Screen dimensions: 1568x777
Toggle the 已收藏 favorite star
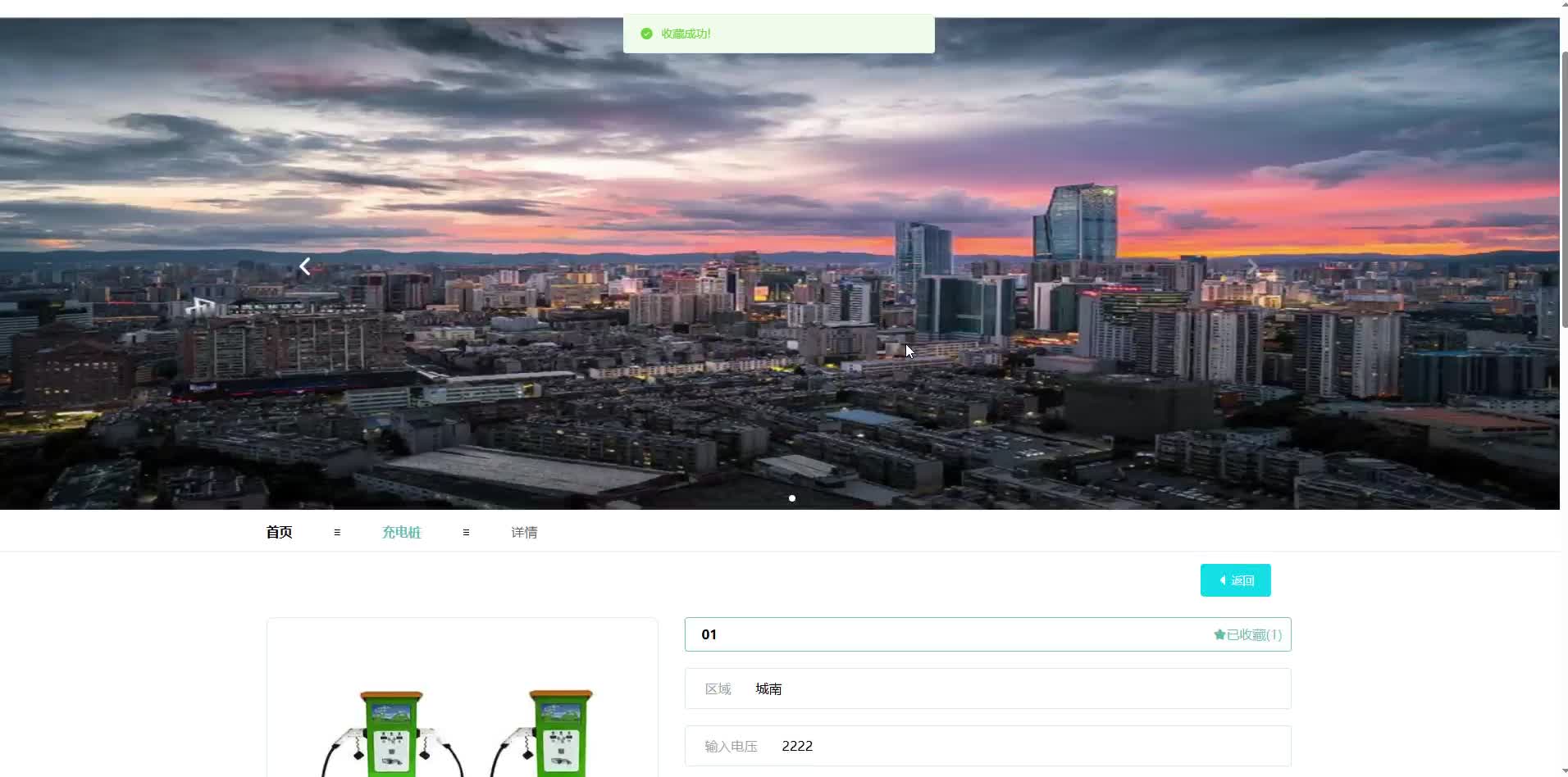[1247, 634]
